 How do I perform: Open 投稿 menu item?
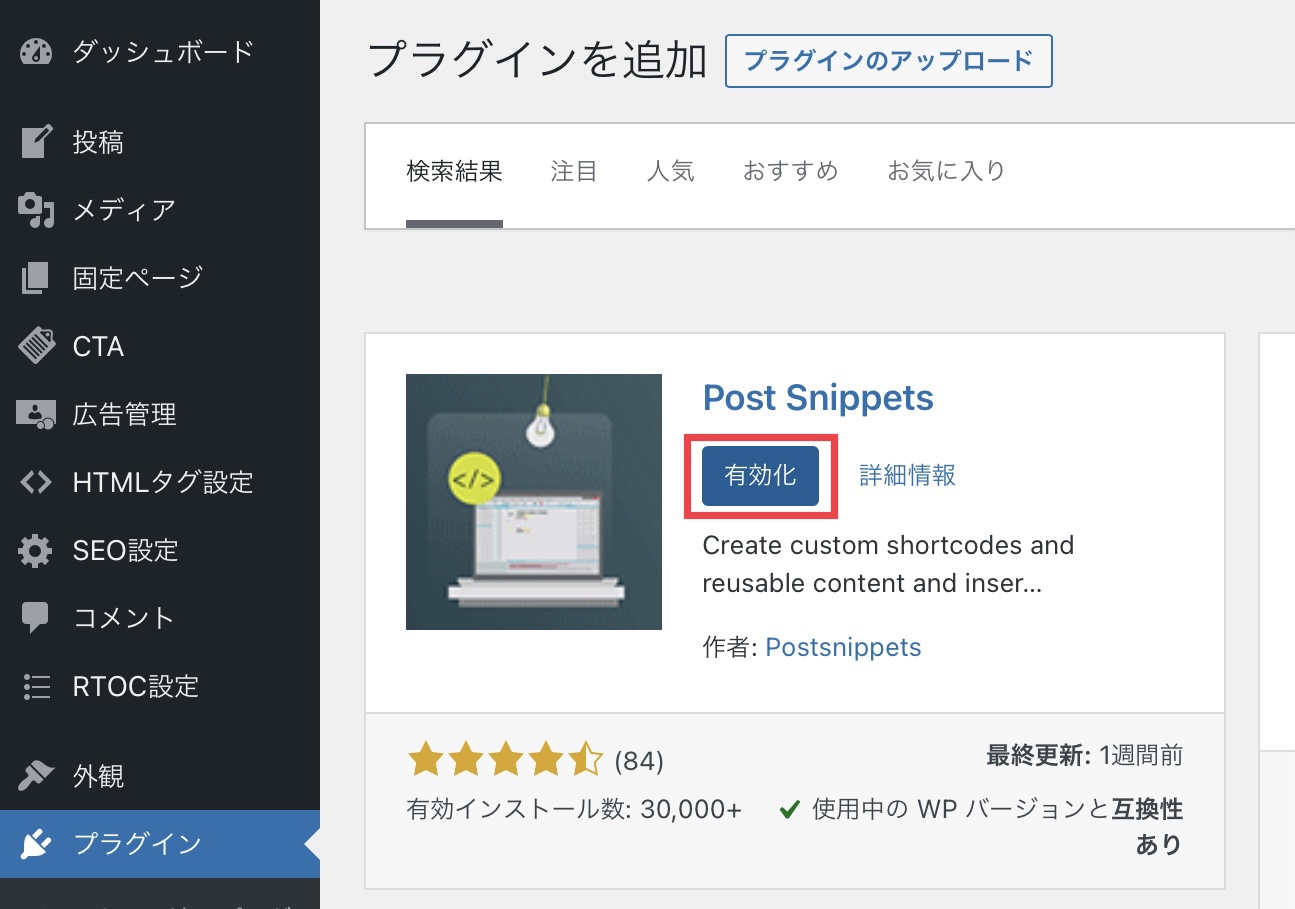pyautogui.click(x=160, y=143)
